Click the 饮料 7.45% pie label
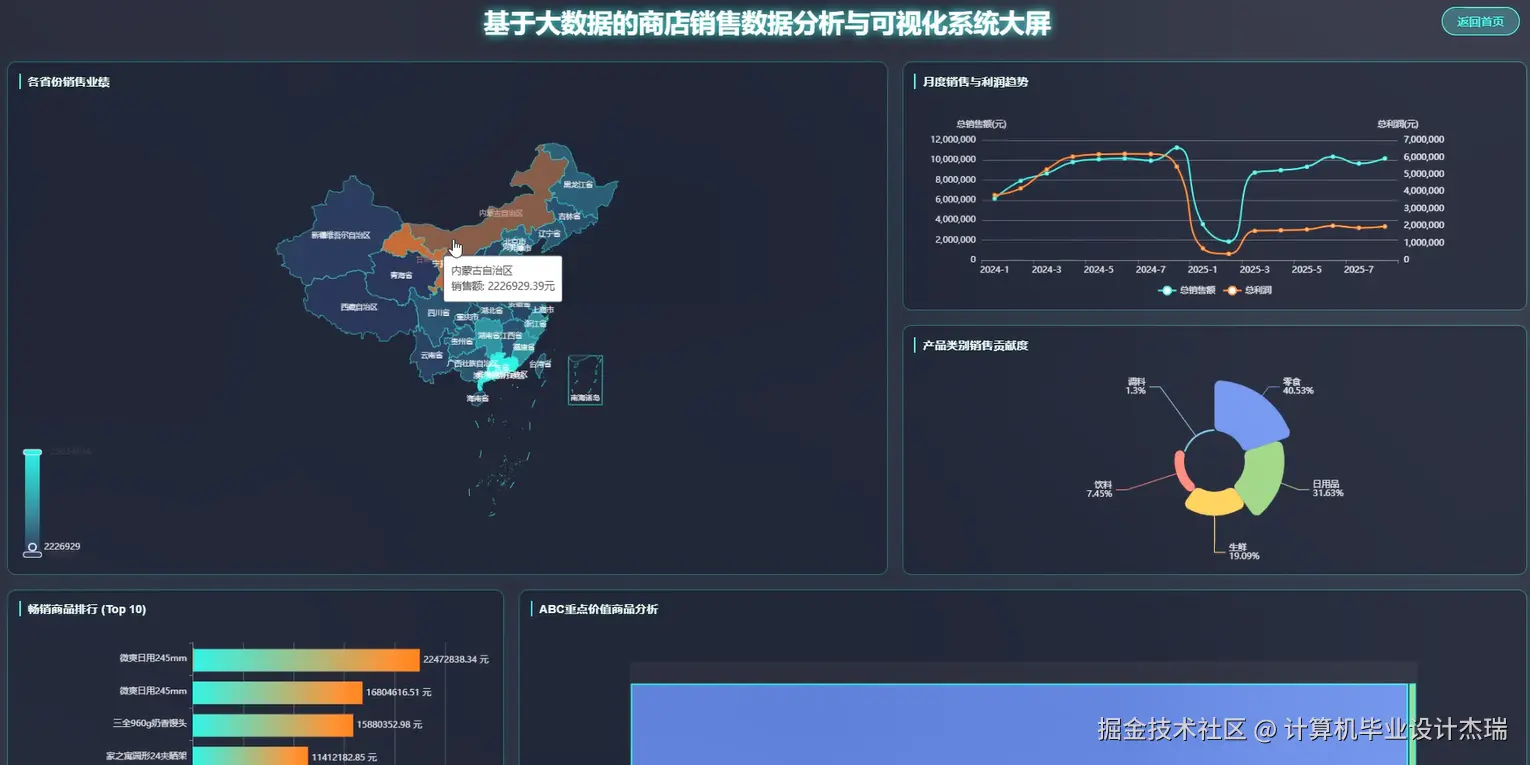The height and width of the screenshot is (765, 1530). click(1099, 488)
